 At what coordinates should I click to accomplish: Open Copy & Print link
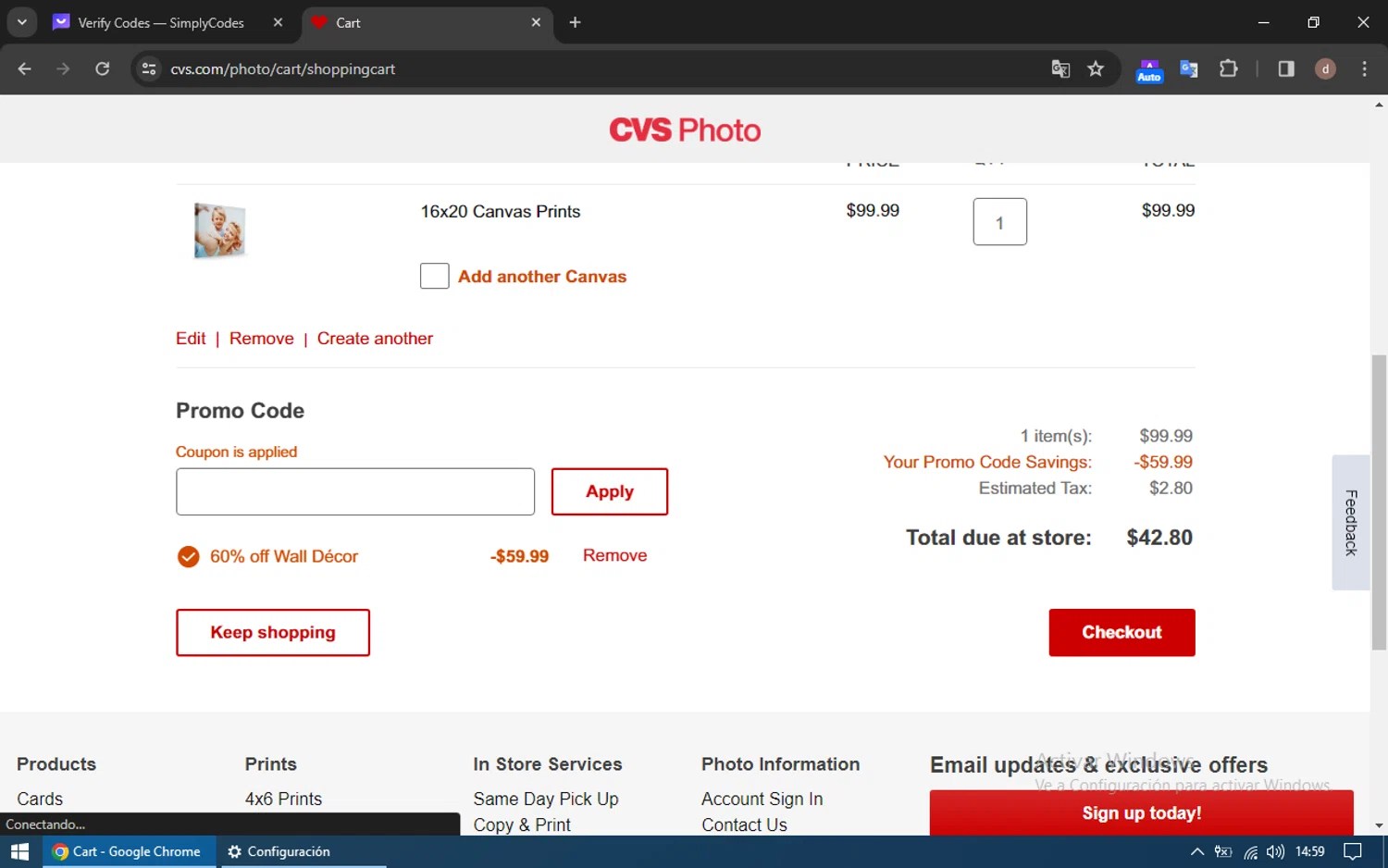[x=522, y=825]
